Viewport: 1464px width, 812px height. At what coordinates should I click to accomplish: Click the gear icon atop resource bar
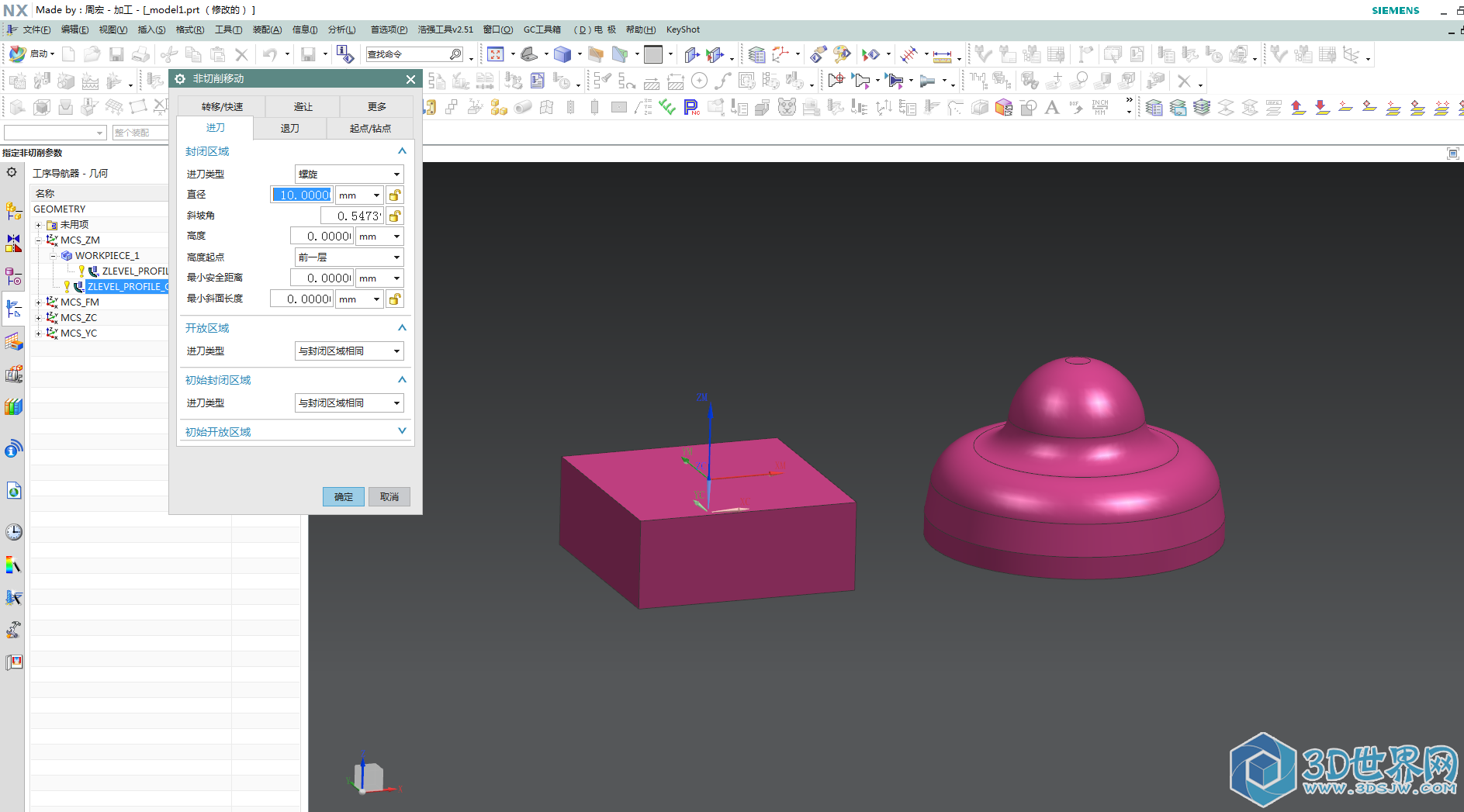tap(12, 172)
